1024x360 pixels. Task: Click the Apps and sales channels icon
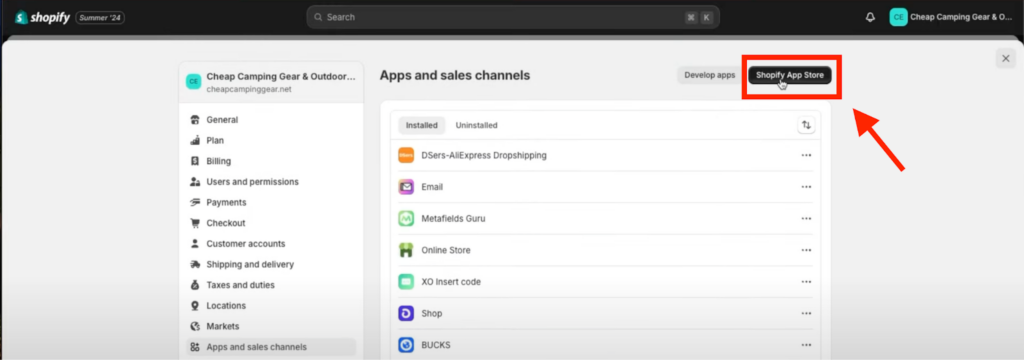click(194, 347)
